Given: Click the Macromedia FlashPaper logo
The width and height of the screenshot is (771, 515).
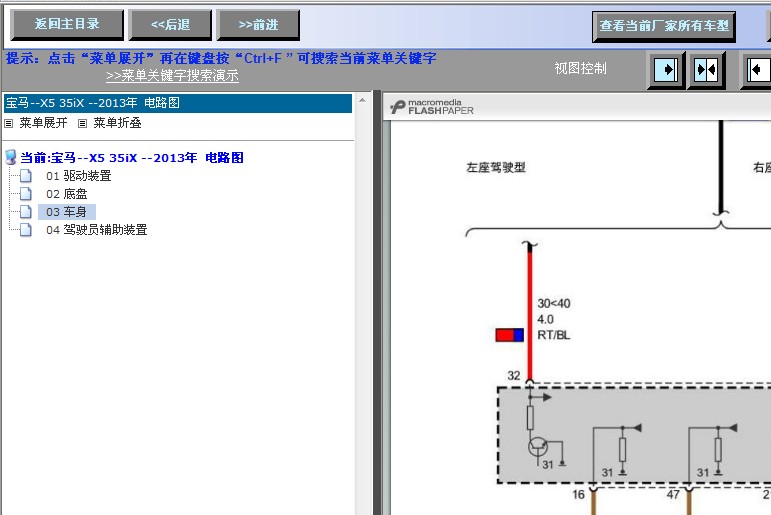Looking at the screenshot, I should tap(432, 107).
